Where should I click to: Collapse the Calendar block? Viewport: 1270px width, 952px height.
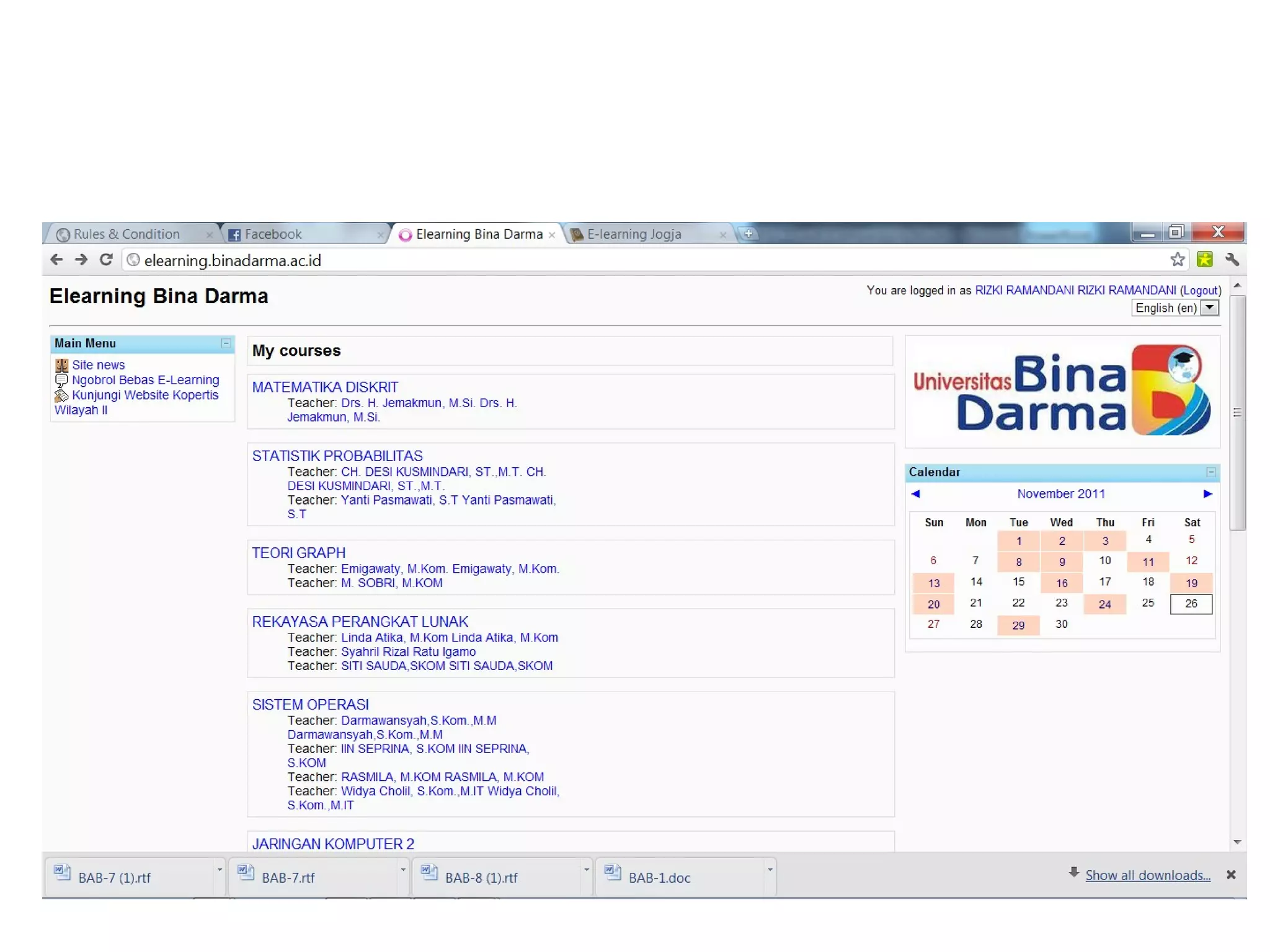tap(1210, 472)
